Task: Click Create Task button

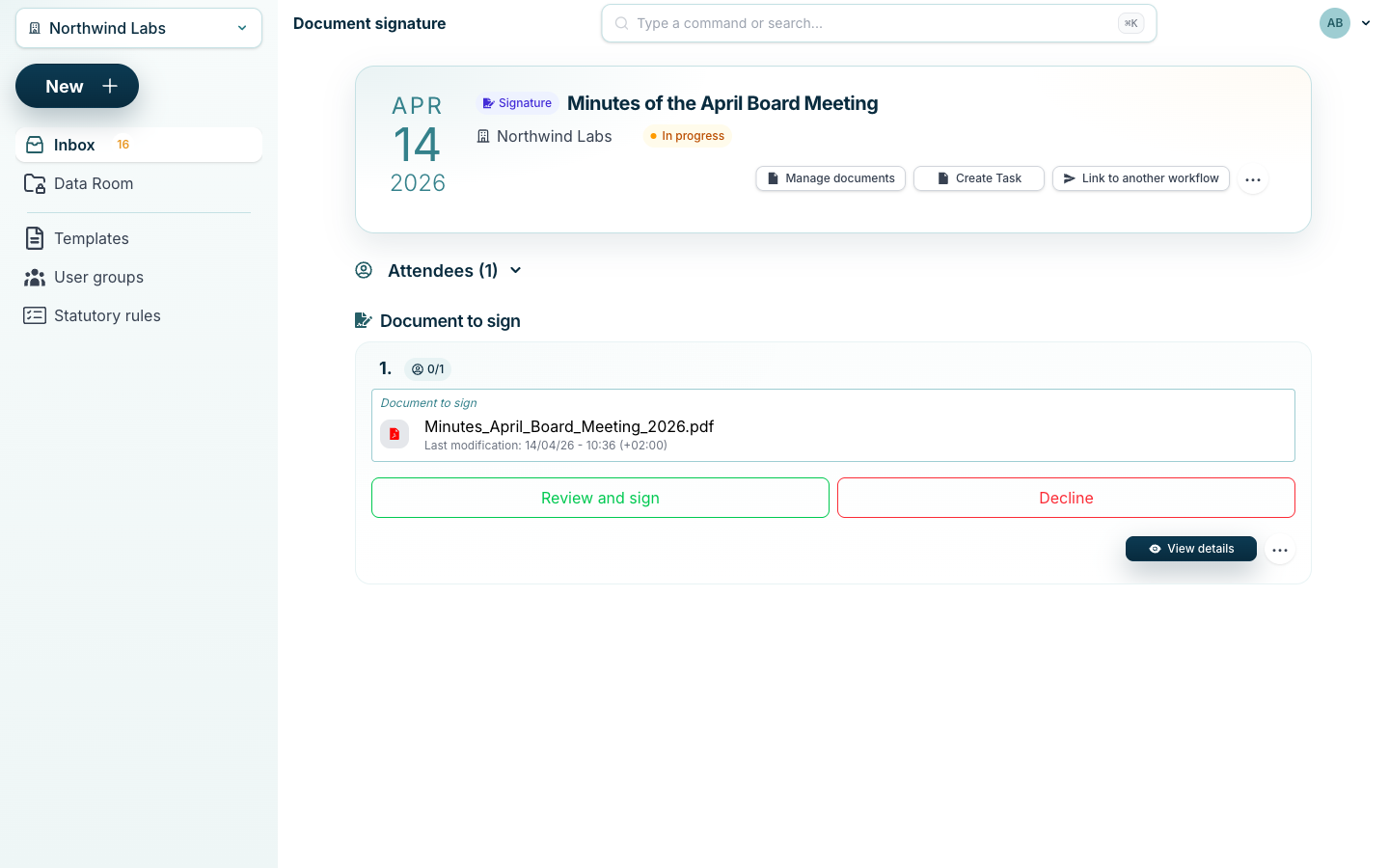Action: [x=979, y=178]
